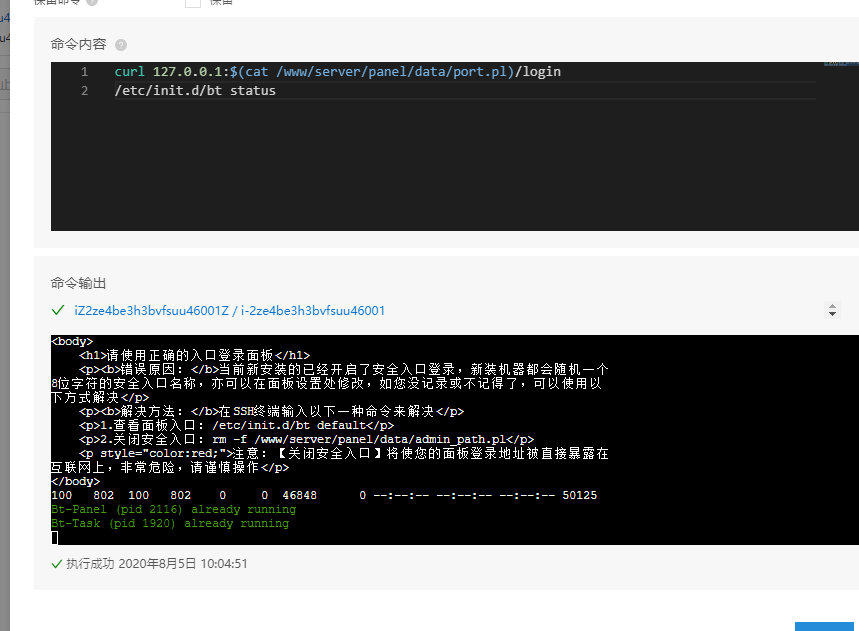Collapse the instance output expander arrows
859x631 pixels.
click(x=832, y=311)
